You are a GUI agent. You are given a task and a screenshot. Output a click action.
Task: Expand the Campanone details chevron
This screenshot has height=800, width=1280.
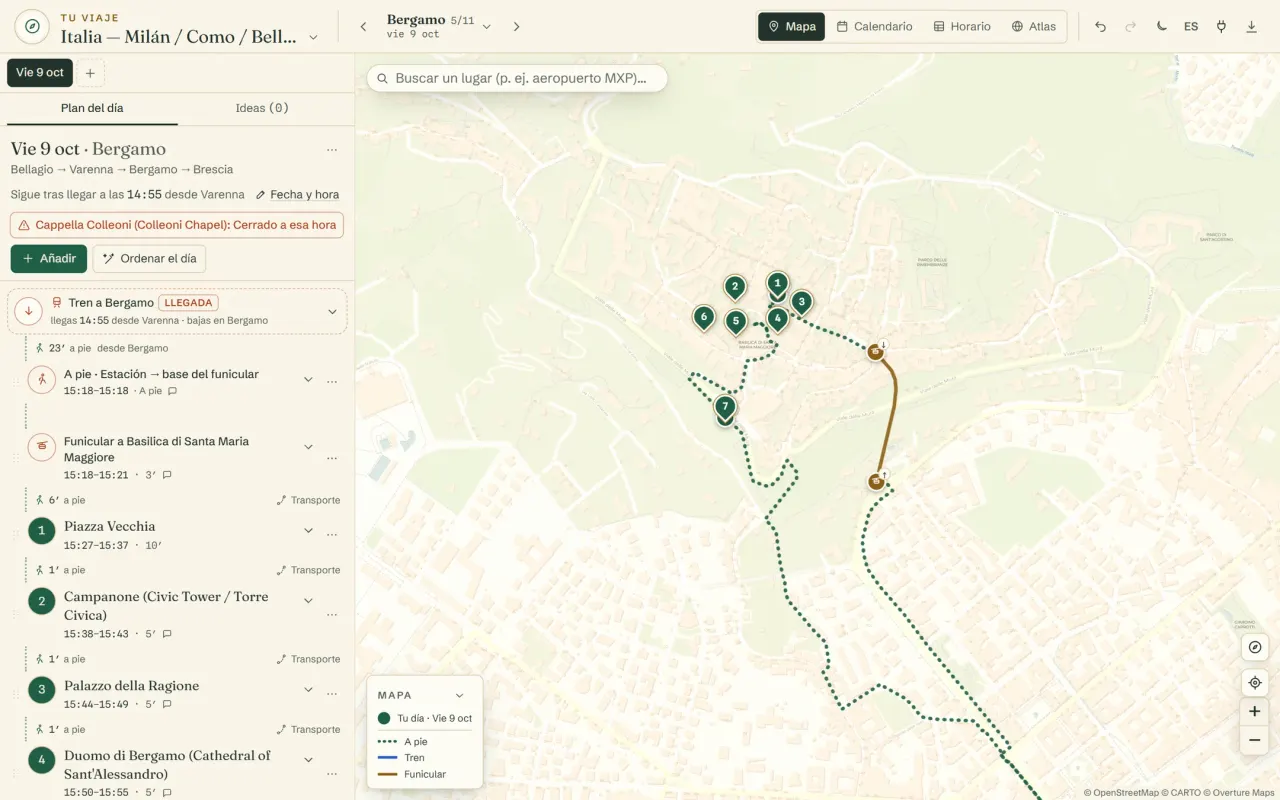(x=308, y=601)
